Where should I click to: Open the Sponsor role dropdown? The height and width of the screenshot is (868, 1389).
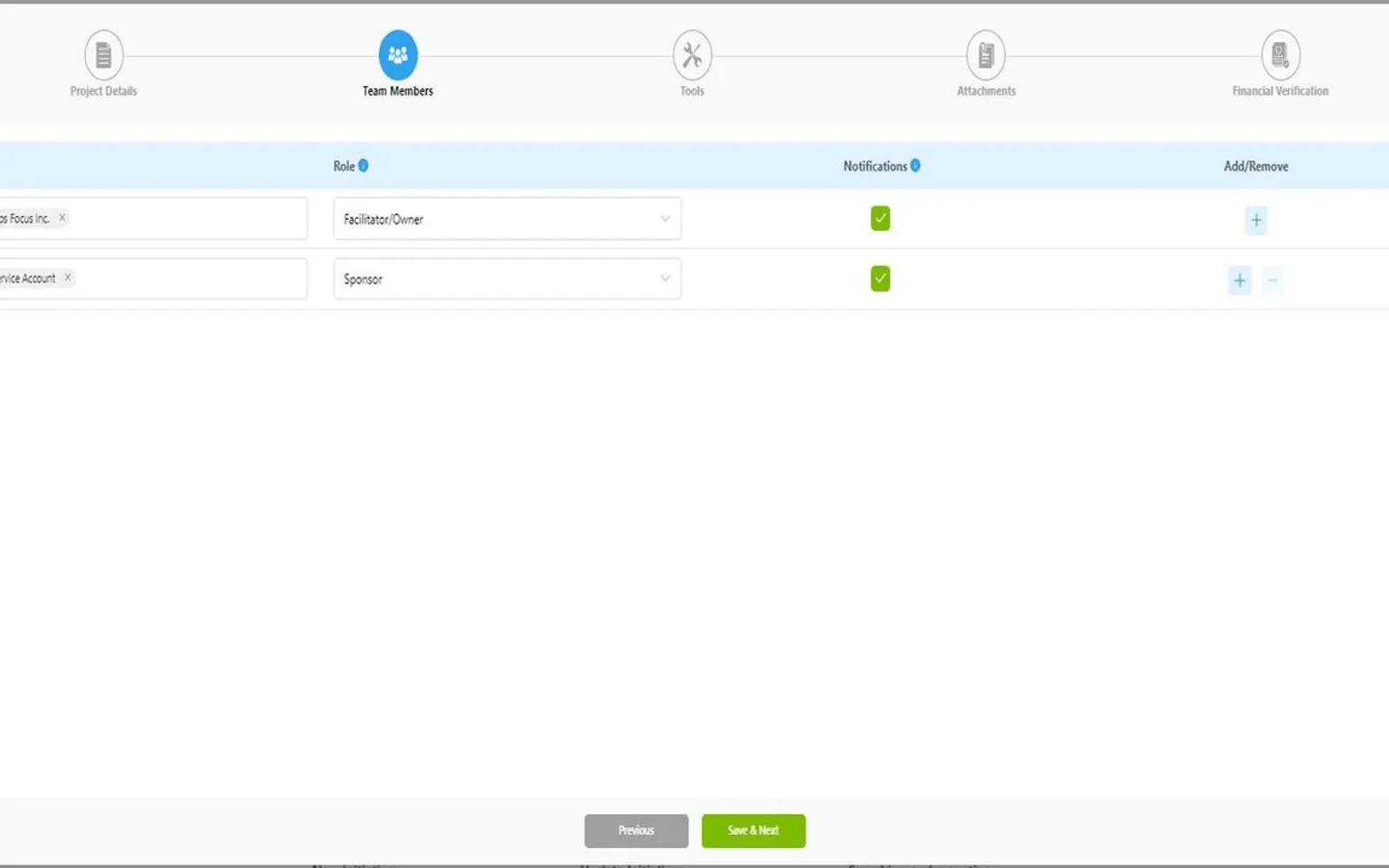coord(507,279)
